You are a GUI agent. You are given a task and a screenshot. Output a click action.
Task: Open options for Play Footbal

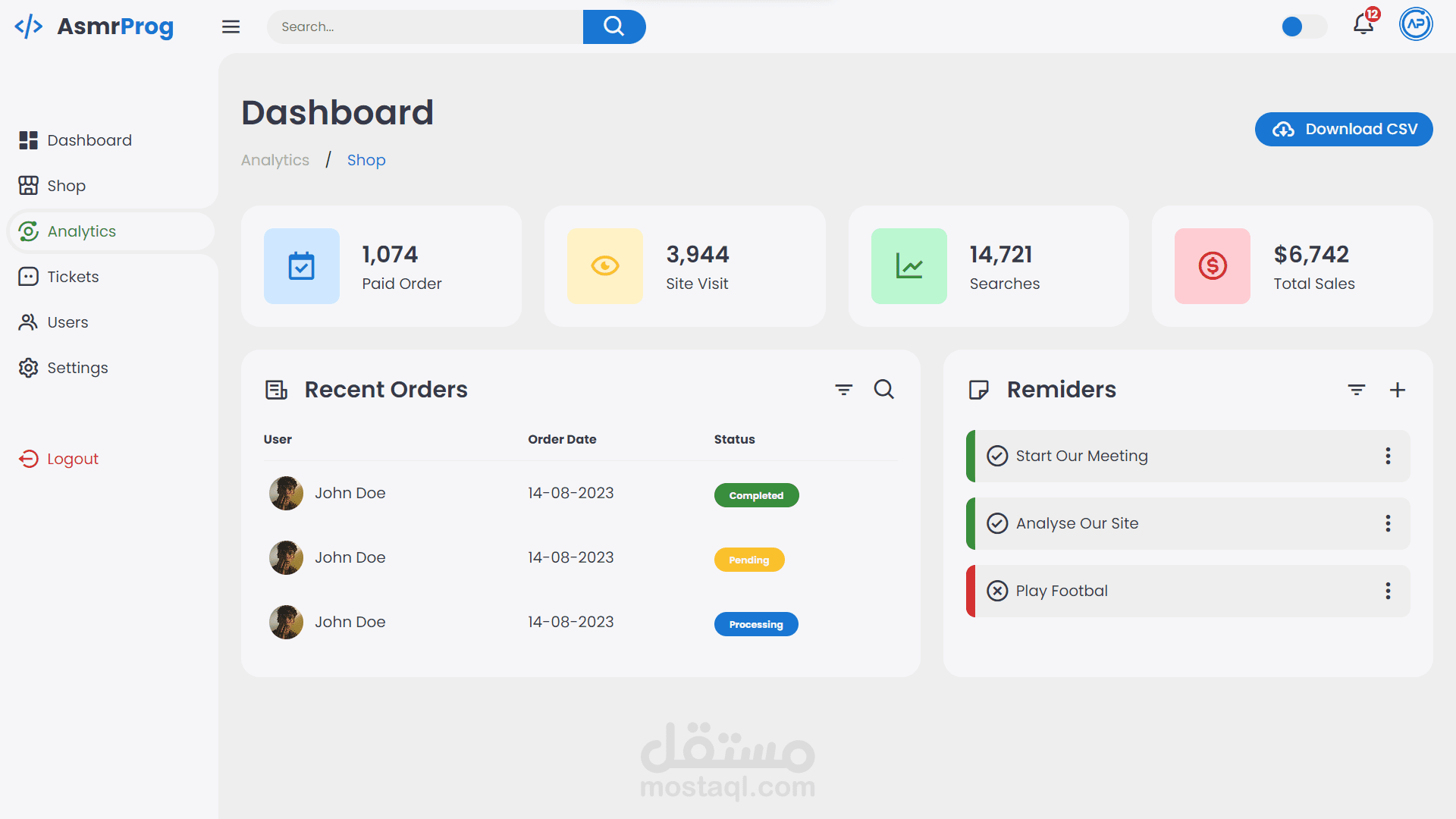(x=1388, y=591)
